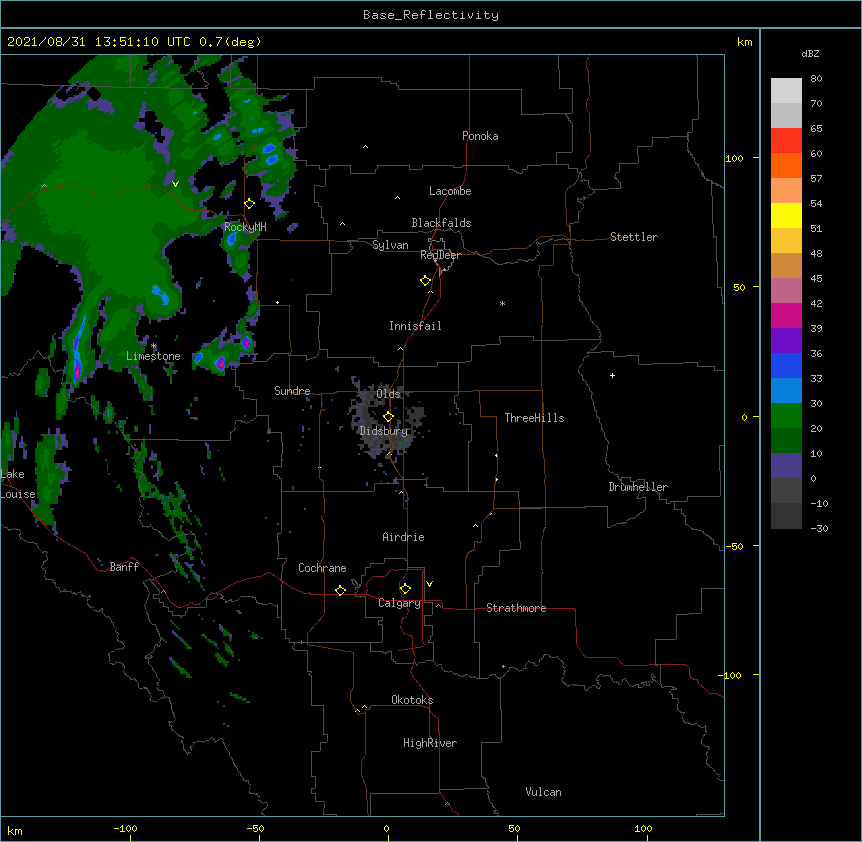Click the Airdrie city label
The width and height of the screenshot is (862, 842).
[x=404, y=537]
